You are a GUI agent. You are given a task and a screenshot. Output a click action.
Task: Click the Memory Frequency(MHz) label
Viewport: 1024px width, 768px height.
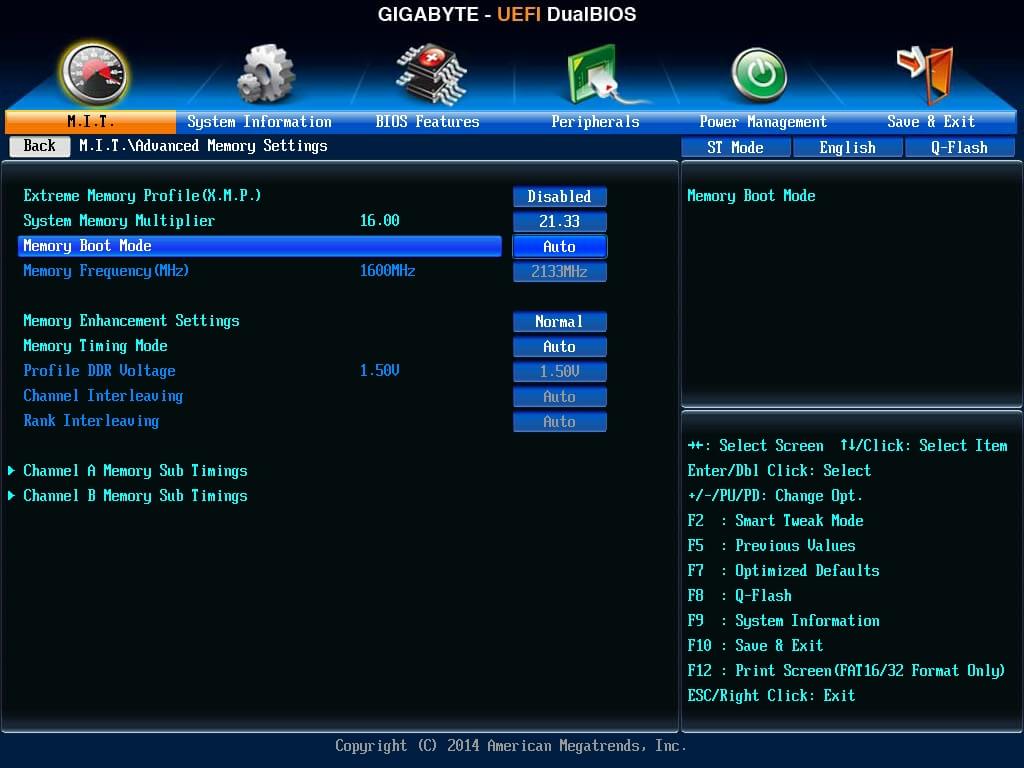click(x=106, y=270)
